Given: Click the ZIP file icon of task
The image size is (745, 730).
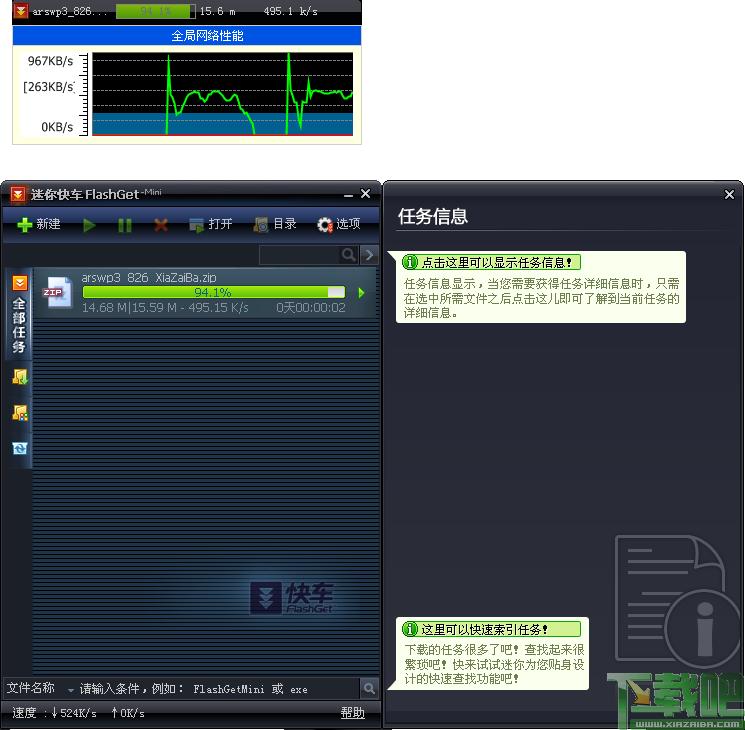Looking at the screenshot, I should click(57, 293).
